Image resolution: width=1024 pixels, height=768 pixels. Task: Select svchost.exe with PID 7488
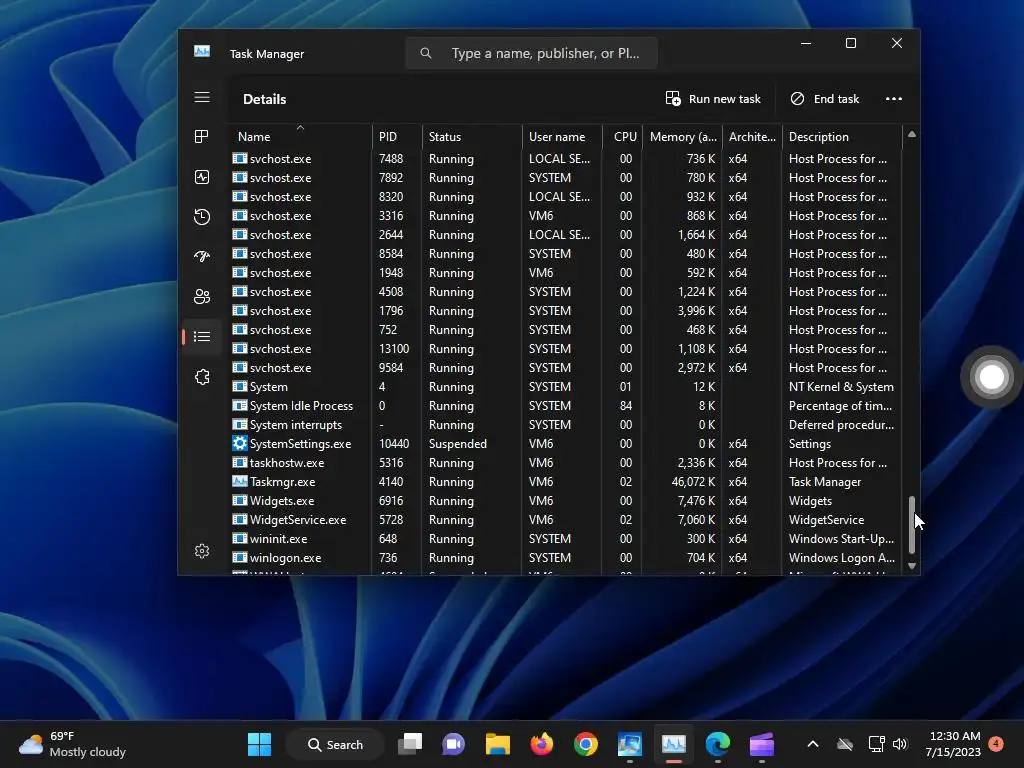(x=566, y=159)
